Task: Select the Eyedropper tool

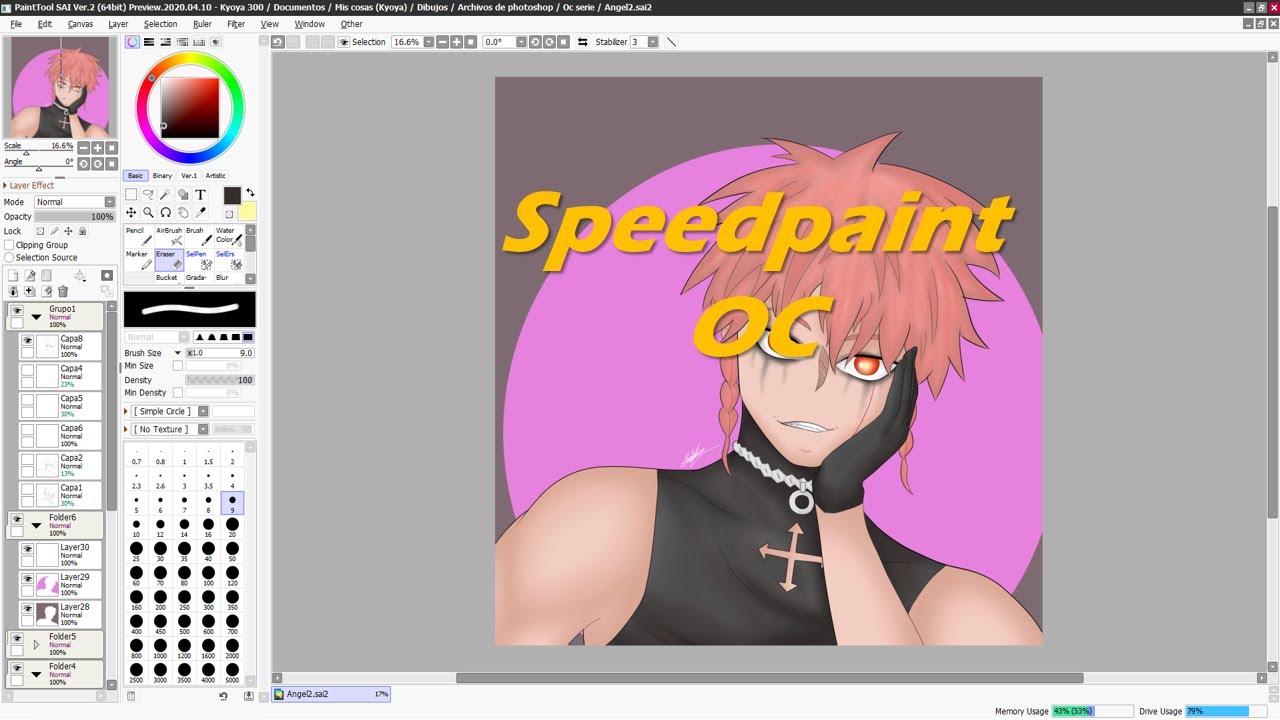Action: (200, 212)
